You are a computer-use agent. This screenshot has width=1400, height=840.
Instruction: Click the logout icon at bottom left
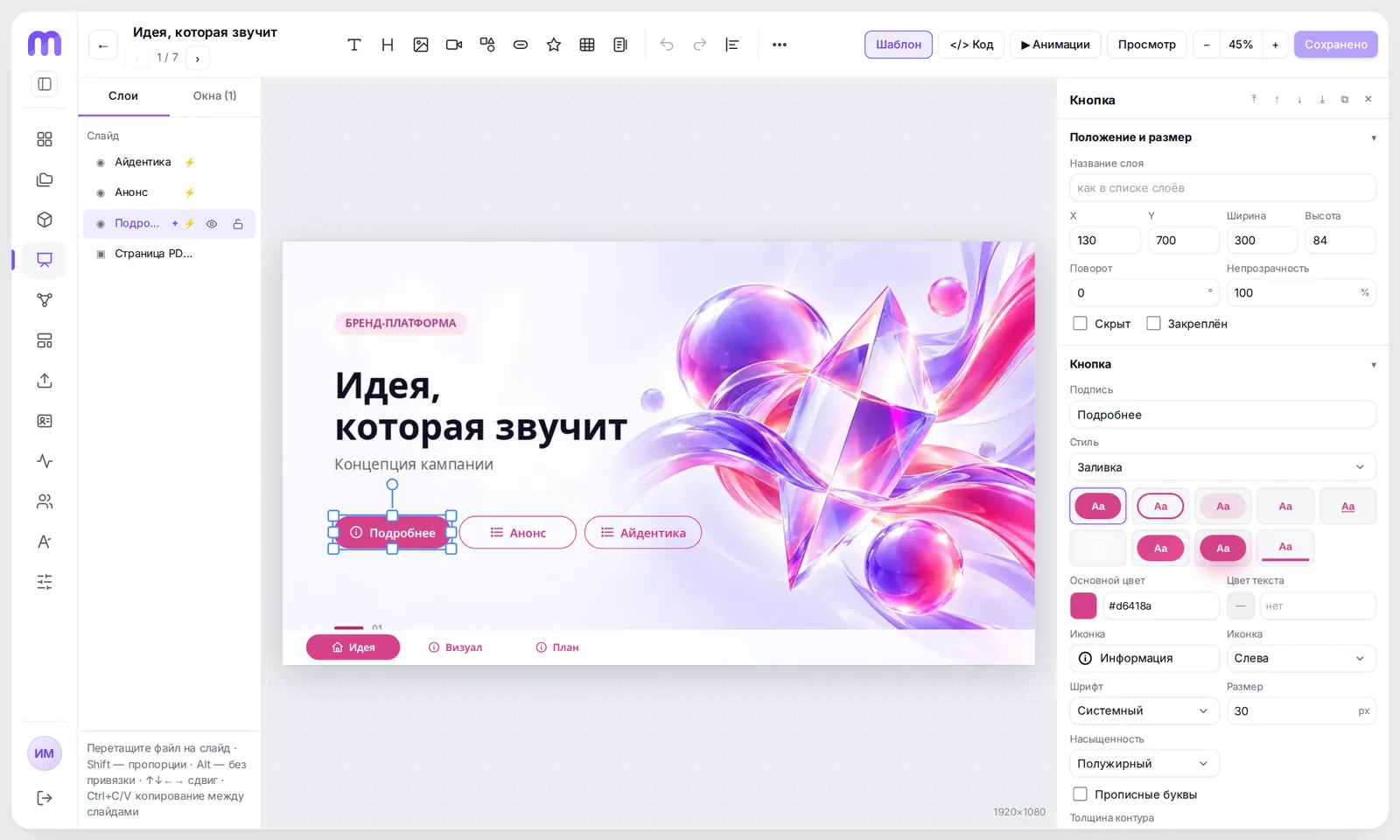(x=45, y=798)
